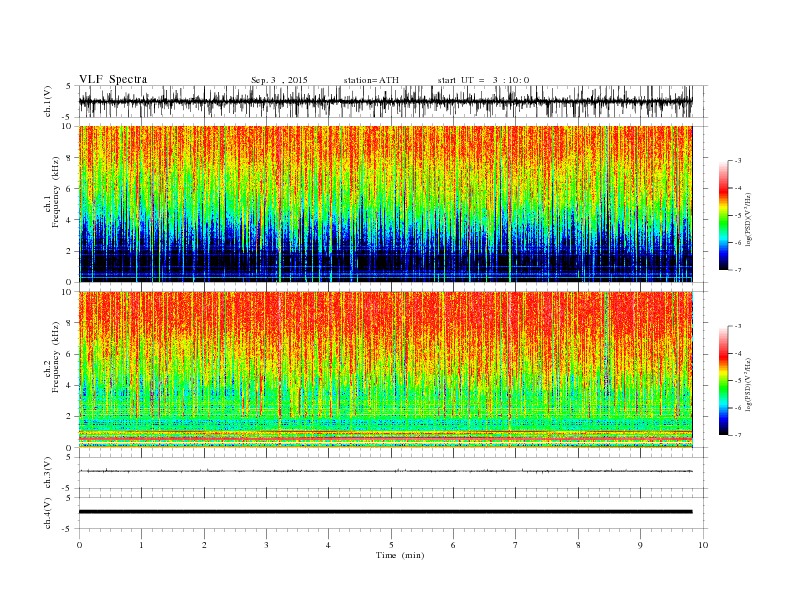Click the "-7" tick on ch.1 colorbar
Viewport: 792px width, 612px height.
click(738, 270)
